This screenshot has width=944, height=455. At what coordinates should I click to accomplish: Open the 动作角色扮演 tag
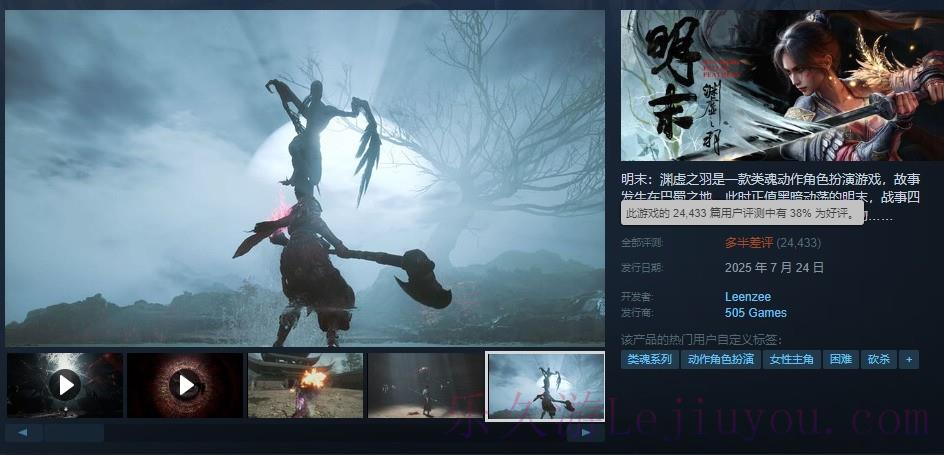720,360
